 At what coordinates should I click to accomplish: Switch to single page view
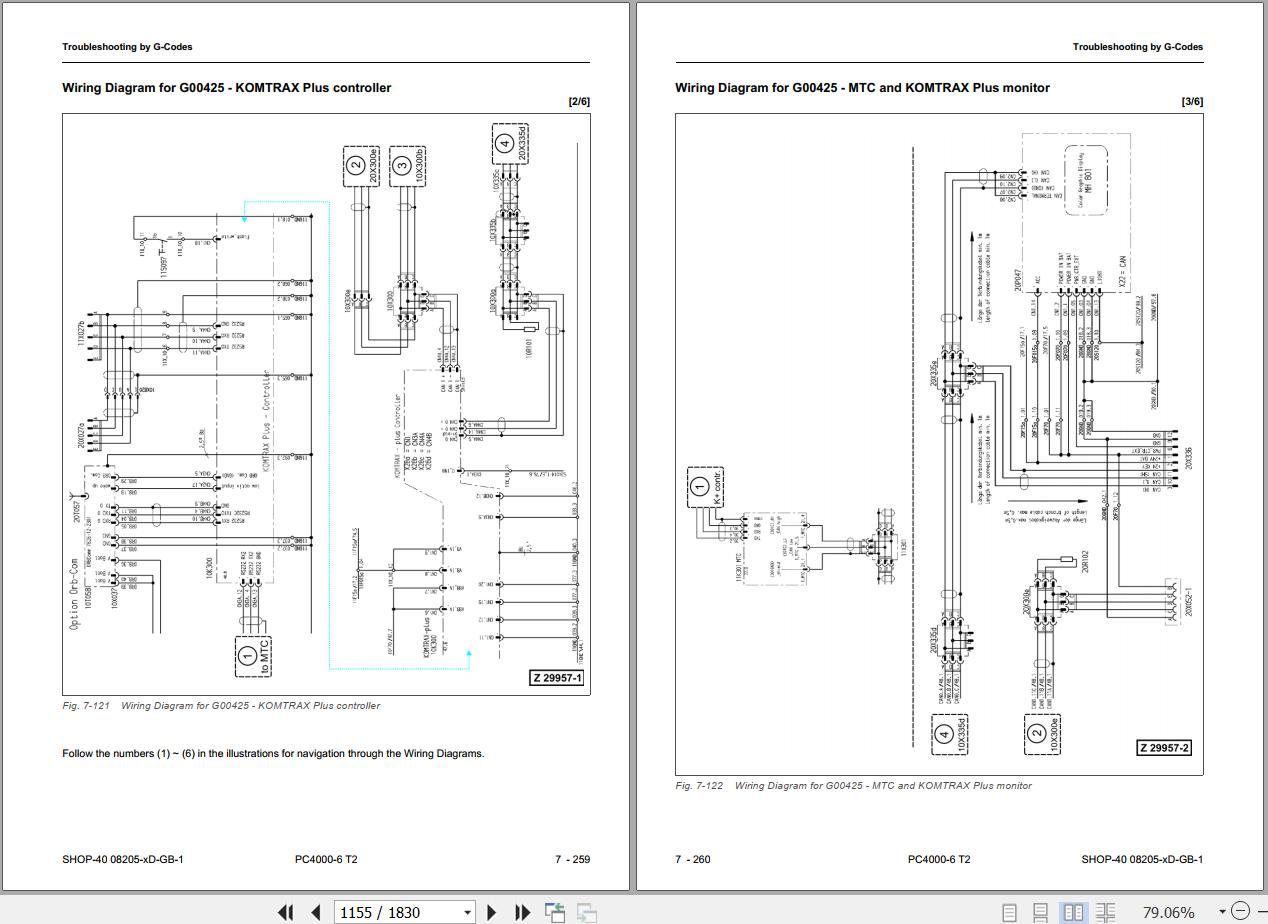[1009, 912]
